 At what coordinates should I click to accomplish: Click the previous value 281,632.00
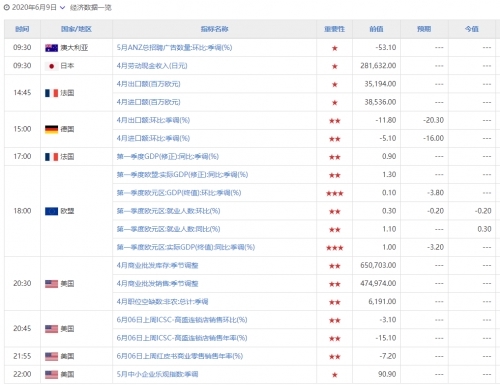pyautogui.click(x=378, y=66)
